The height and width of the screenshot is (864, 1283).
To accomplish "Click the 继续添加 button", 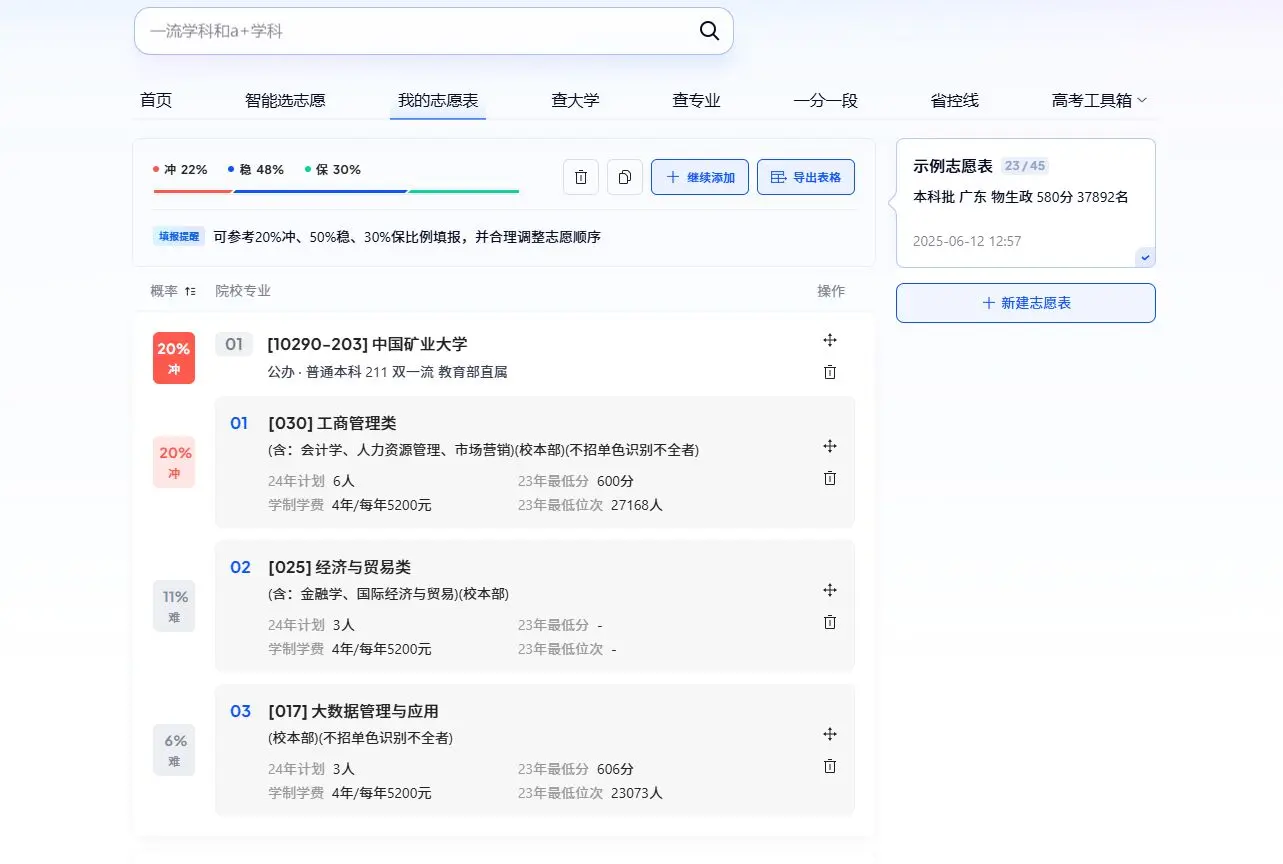I will (x=699, y=177).
